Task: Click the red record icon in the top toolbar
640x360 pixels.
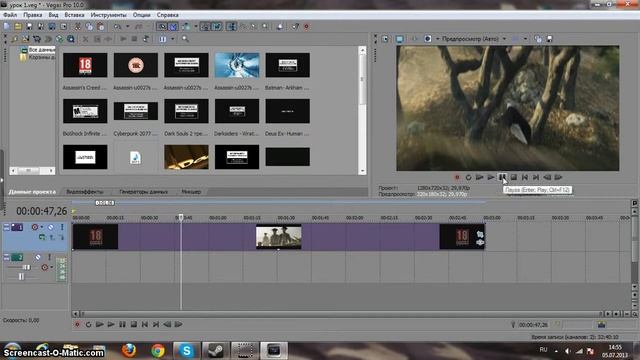Action: click(307, 27)
